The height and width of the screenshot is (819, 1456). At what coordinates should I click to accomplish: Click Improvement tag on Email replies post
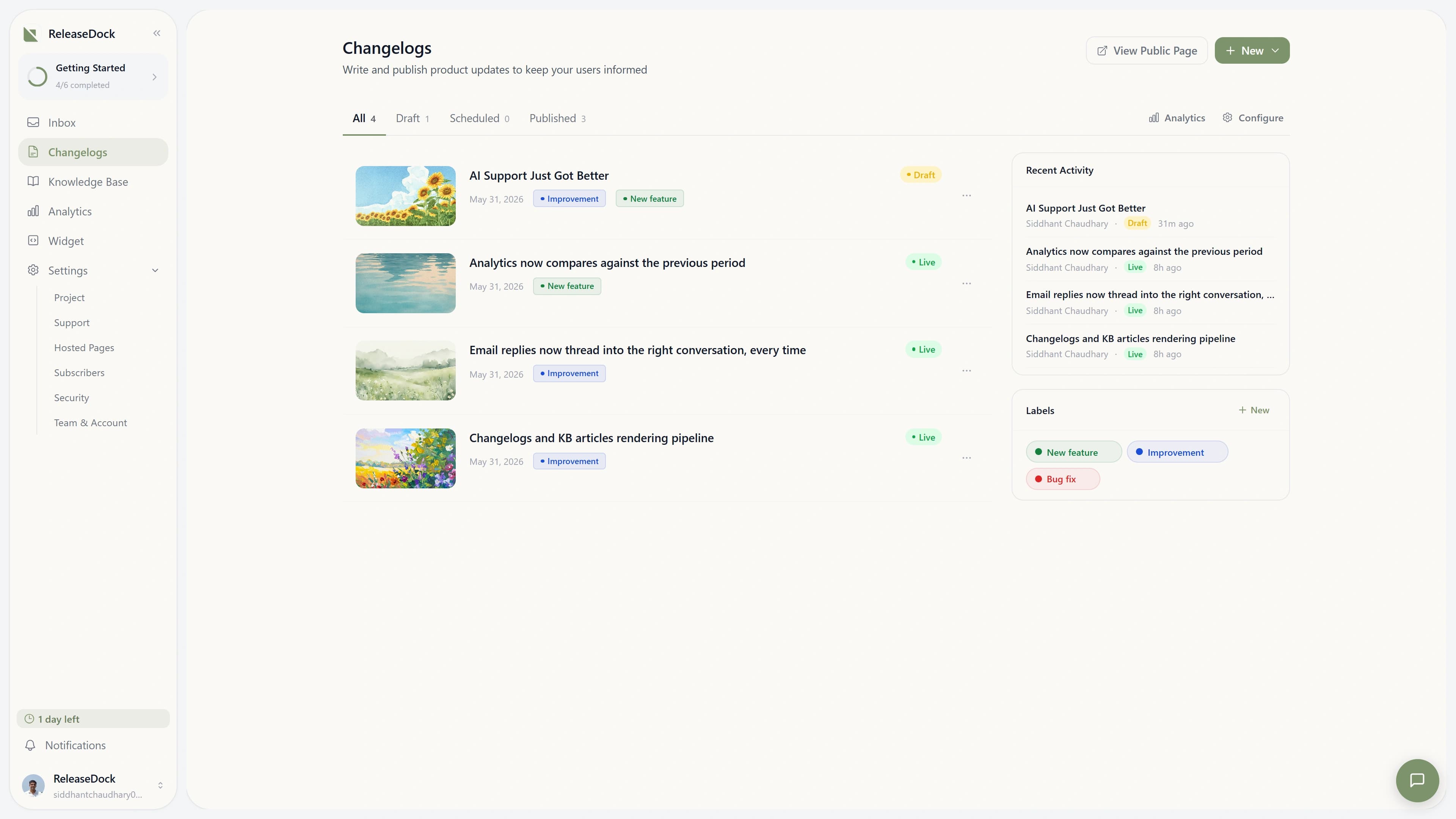point(569,373)
